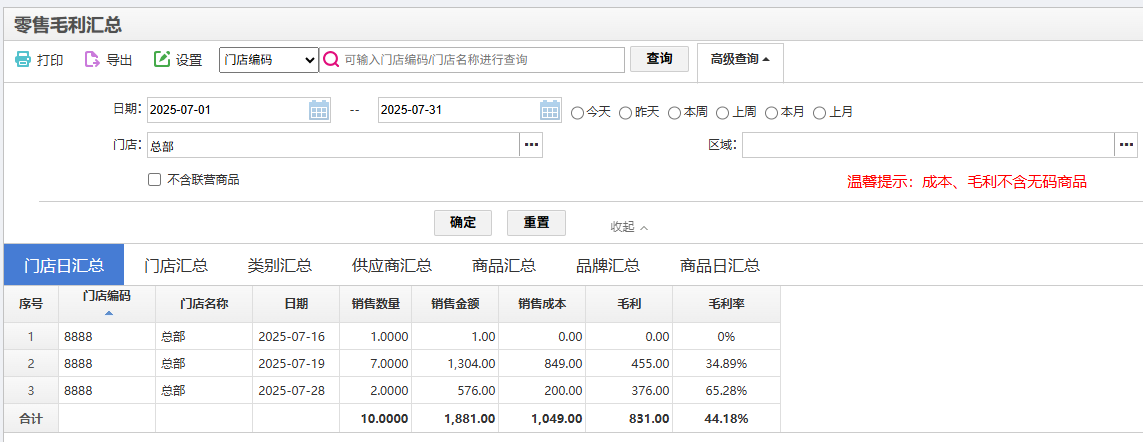
Task: Click the 序号 column header
Action: [x=31, y=304]
